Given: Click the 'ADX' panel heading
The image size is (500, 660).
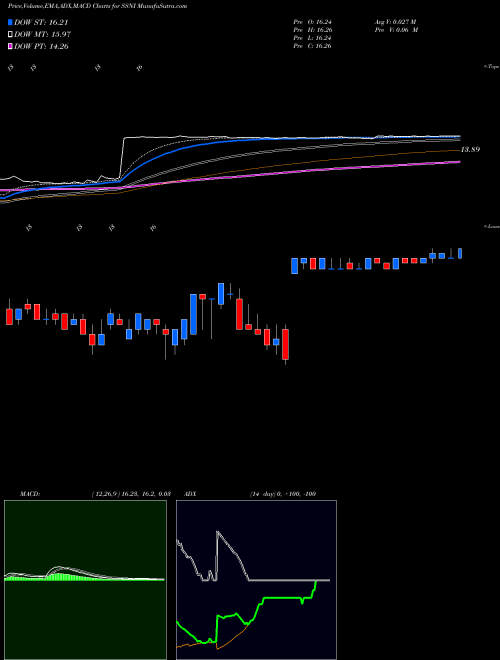Looking at the screenshot, I should pos(190,494).
